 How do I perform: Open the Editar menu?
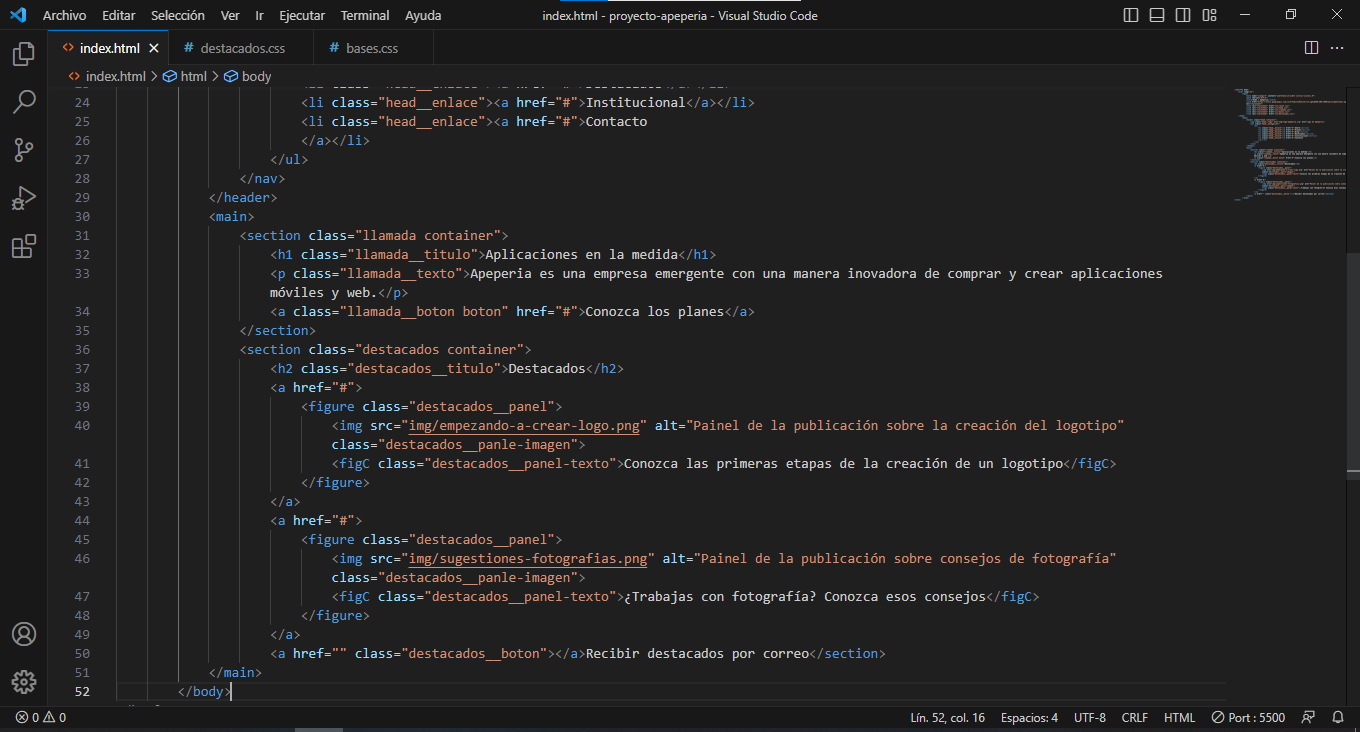coord(119,15)
